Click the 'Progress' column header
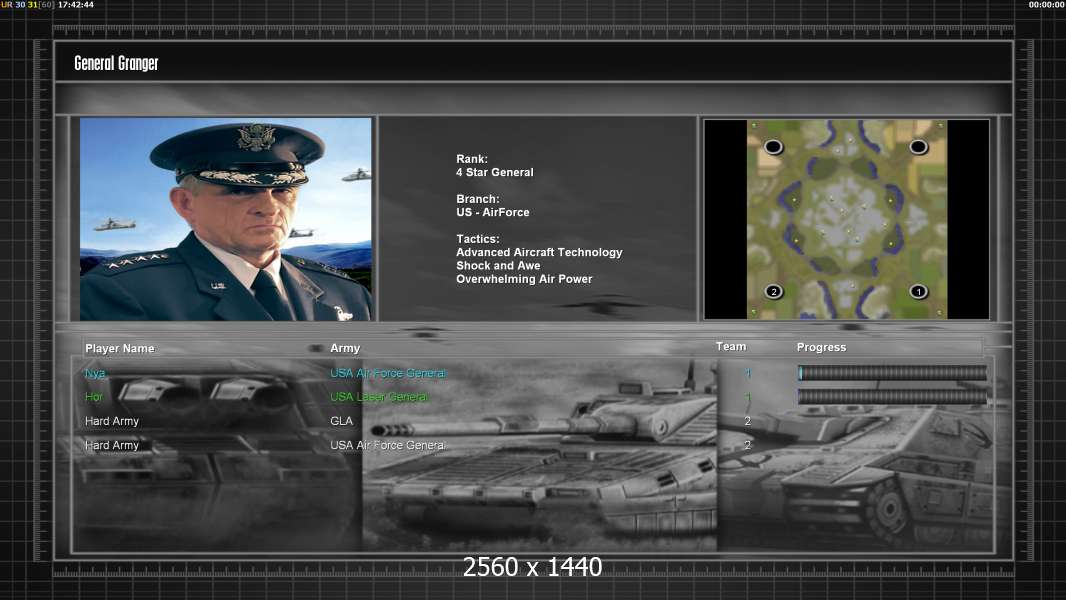 [821, 347]
